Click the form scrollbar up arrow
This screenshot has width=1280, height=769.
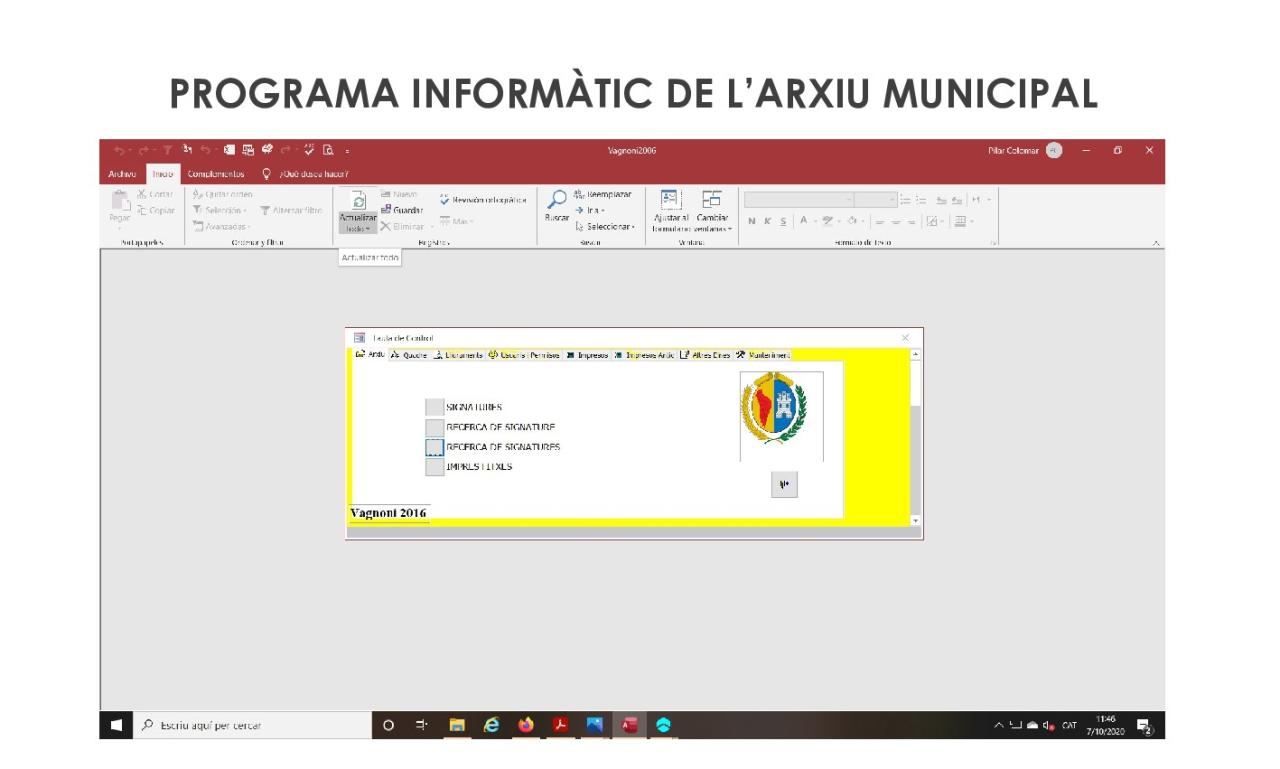pos(915,352)
